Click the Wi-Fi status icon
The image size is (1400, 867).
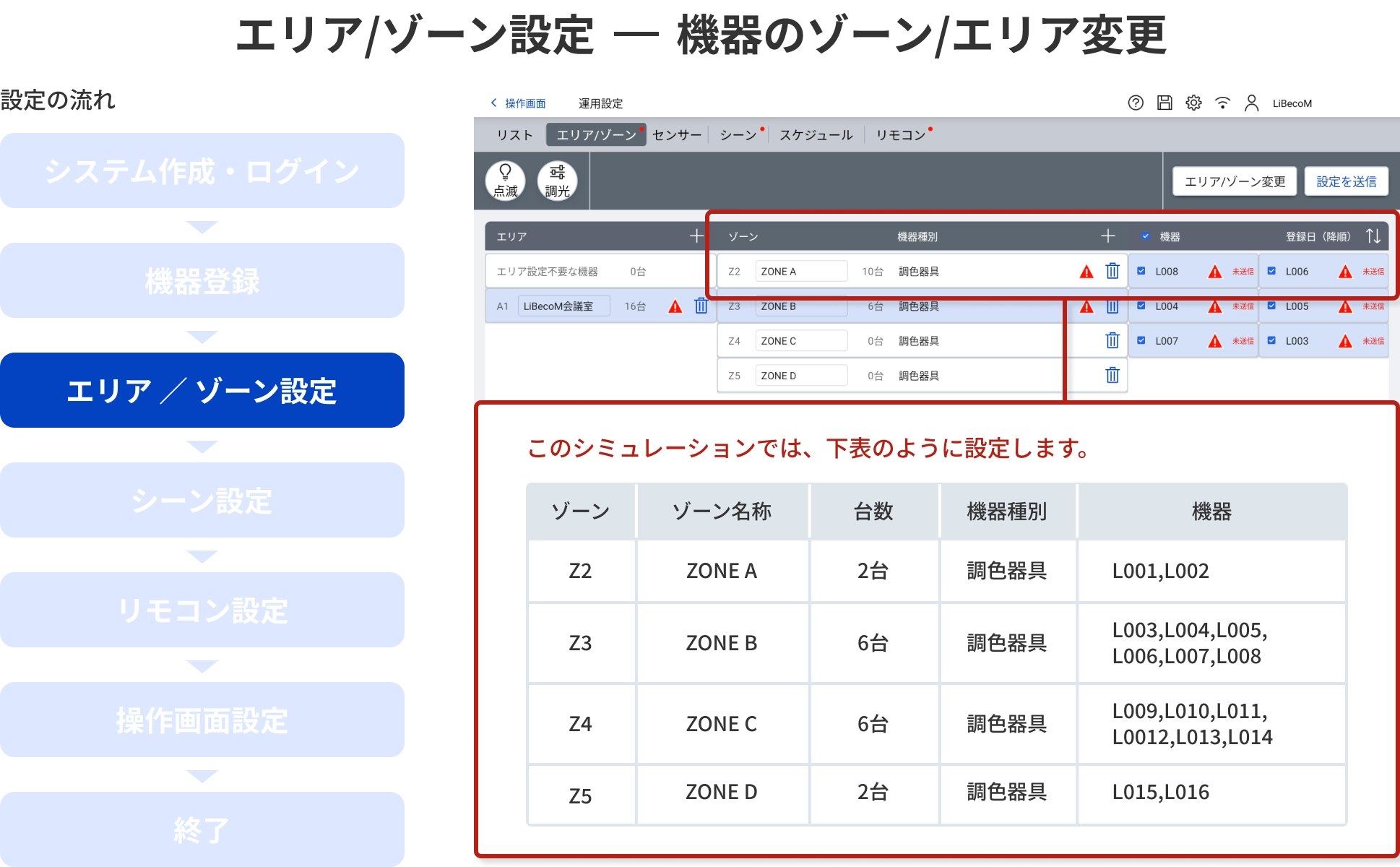(x=1222, y=103)
